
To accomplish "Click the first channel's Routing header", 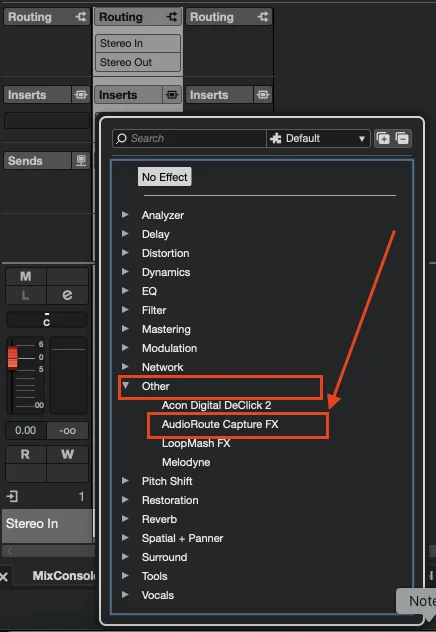I will [47, 17].
